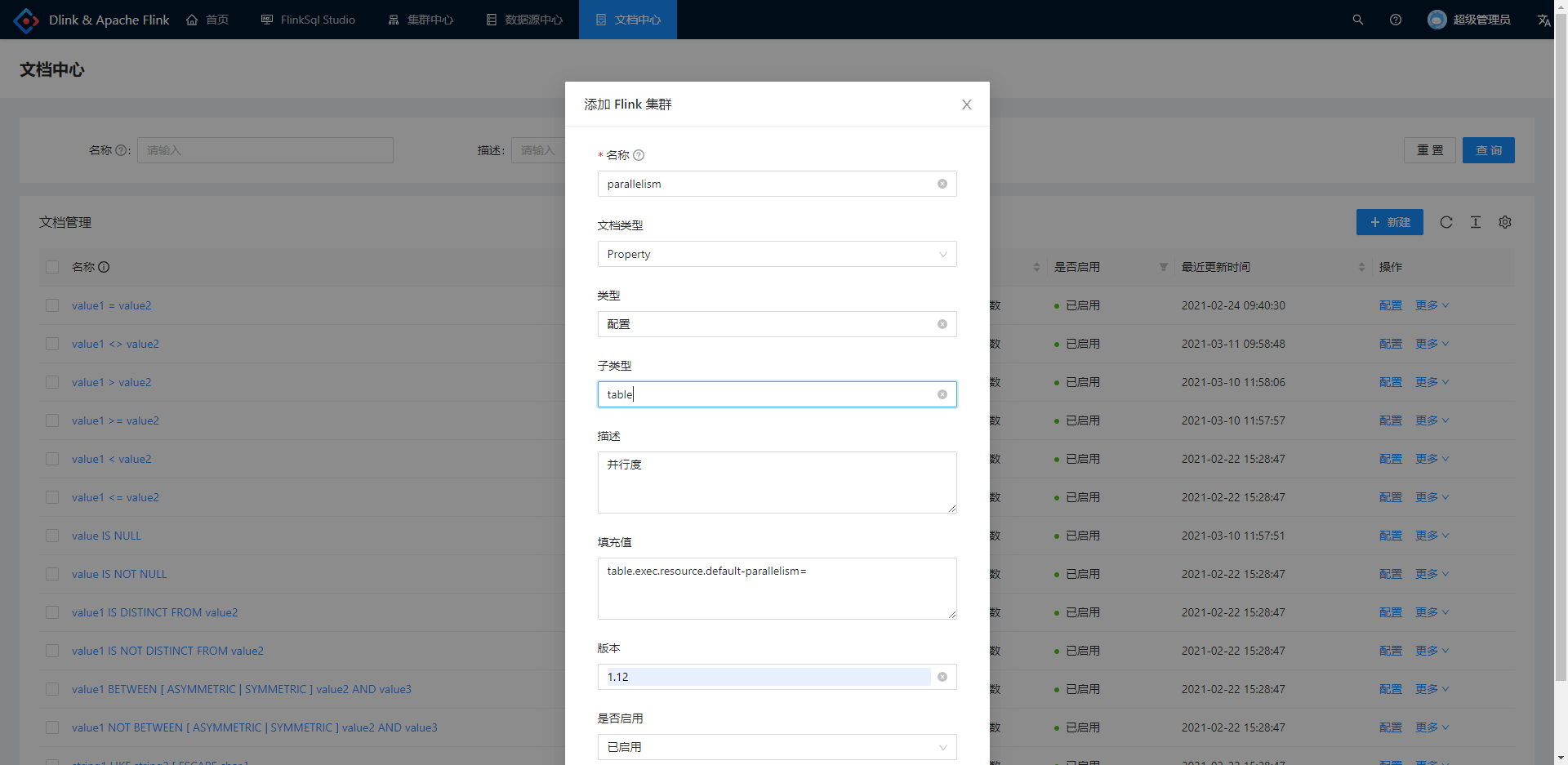Clear the 类型 field value

tap(942, 324)
